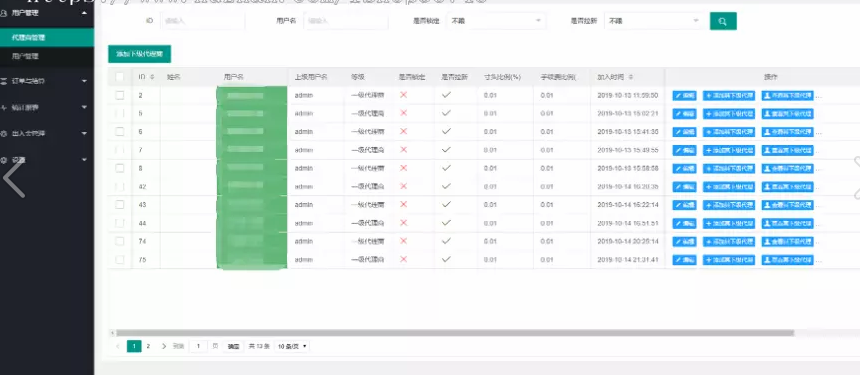Edit the agent in row ID 7
The height and width of the screenshot is (375, 860).
click(x=684, y=150)
